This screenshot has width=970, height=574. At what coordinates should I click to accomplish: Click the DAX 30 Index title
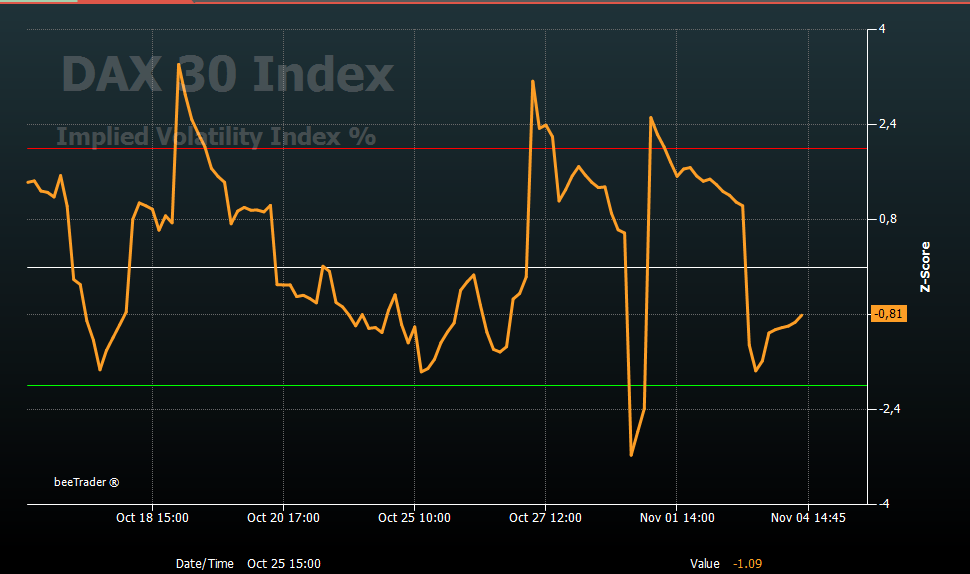pyautogui.click(x=227, y=74)
